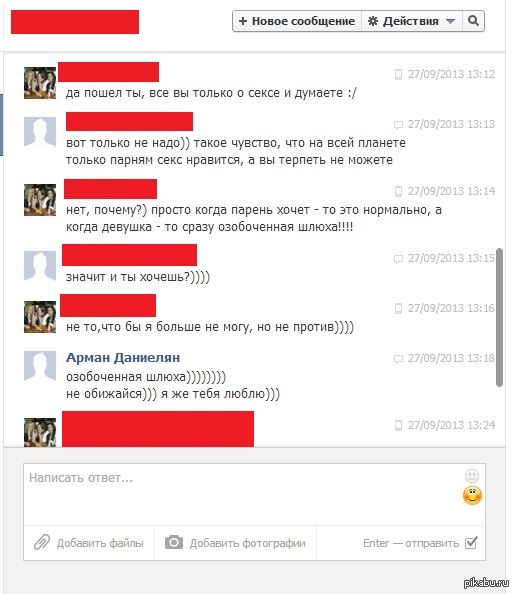Click mobile icon beside 13:12 timestamp

(398, 74)
